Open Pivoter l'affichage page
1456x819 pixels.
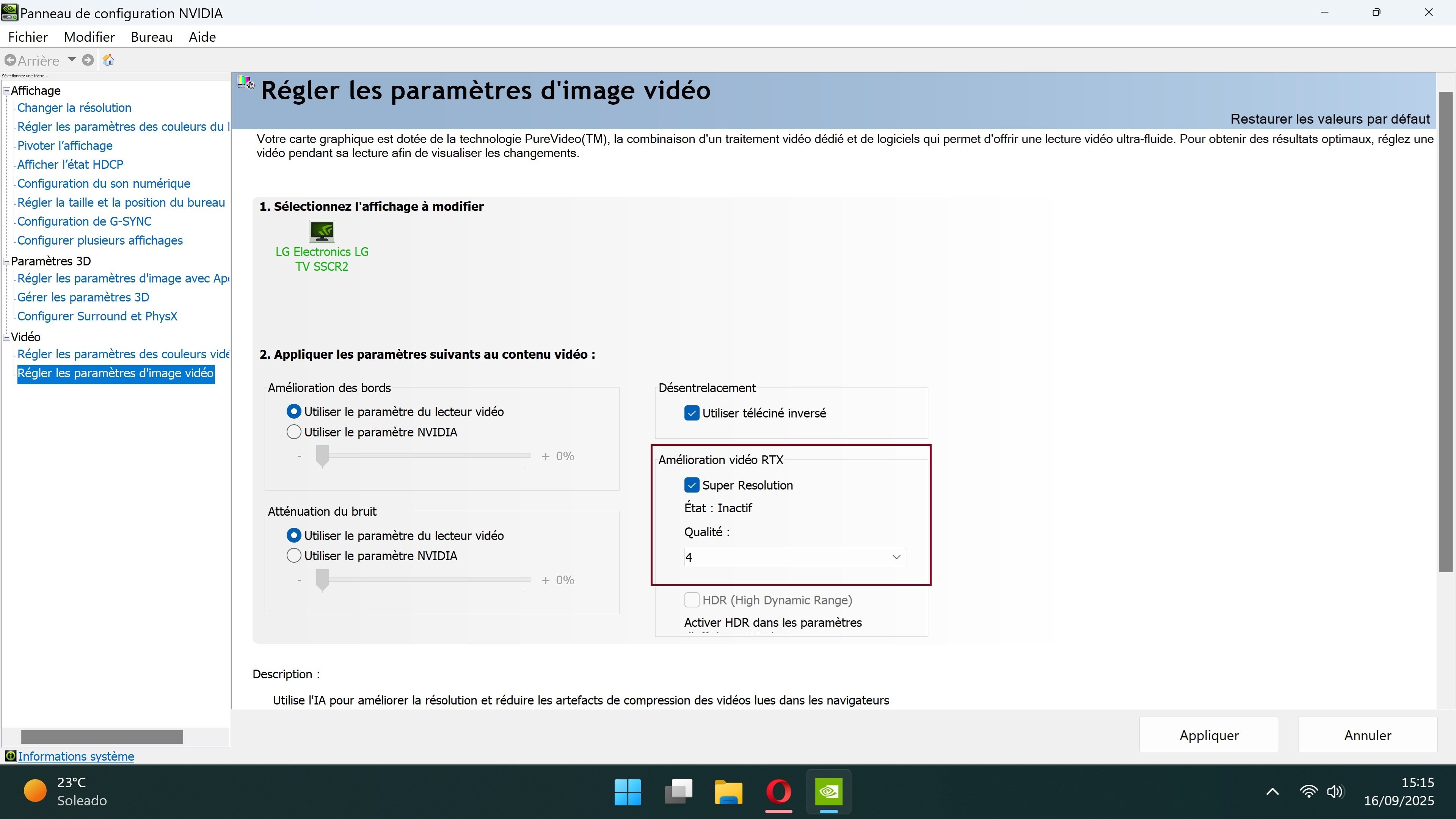pos(65,145)
